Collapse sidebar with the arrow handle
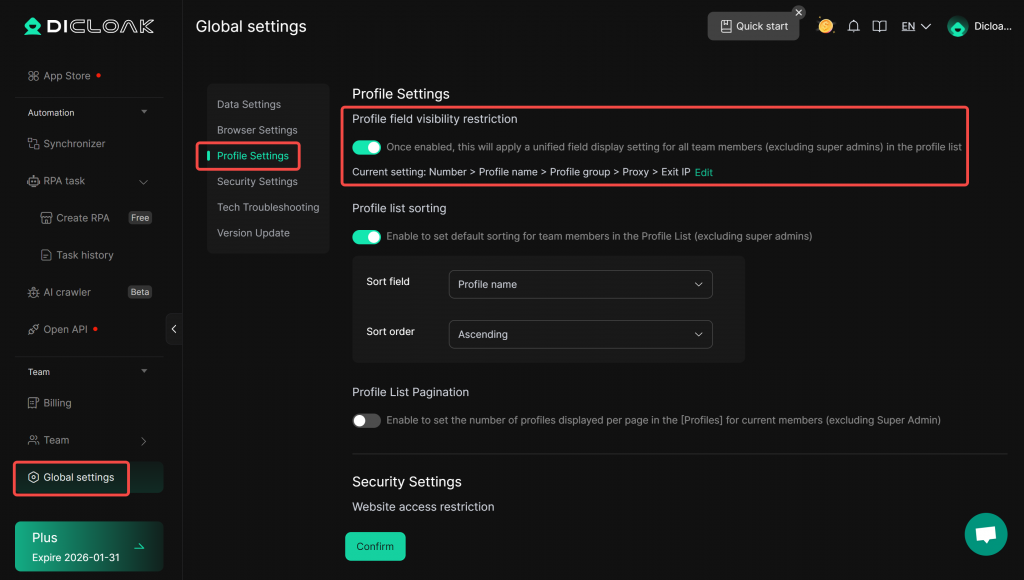 pyautogui.click(x=174, y=329)
